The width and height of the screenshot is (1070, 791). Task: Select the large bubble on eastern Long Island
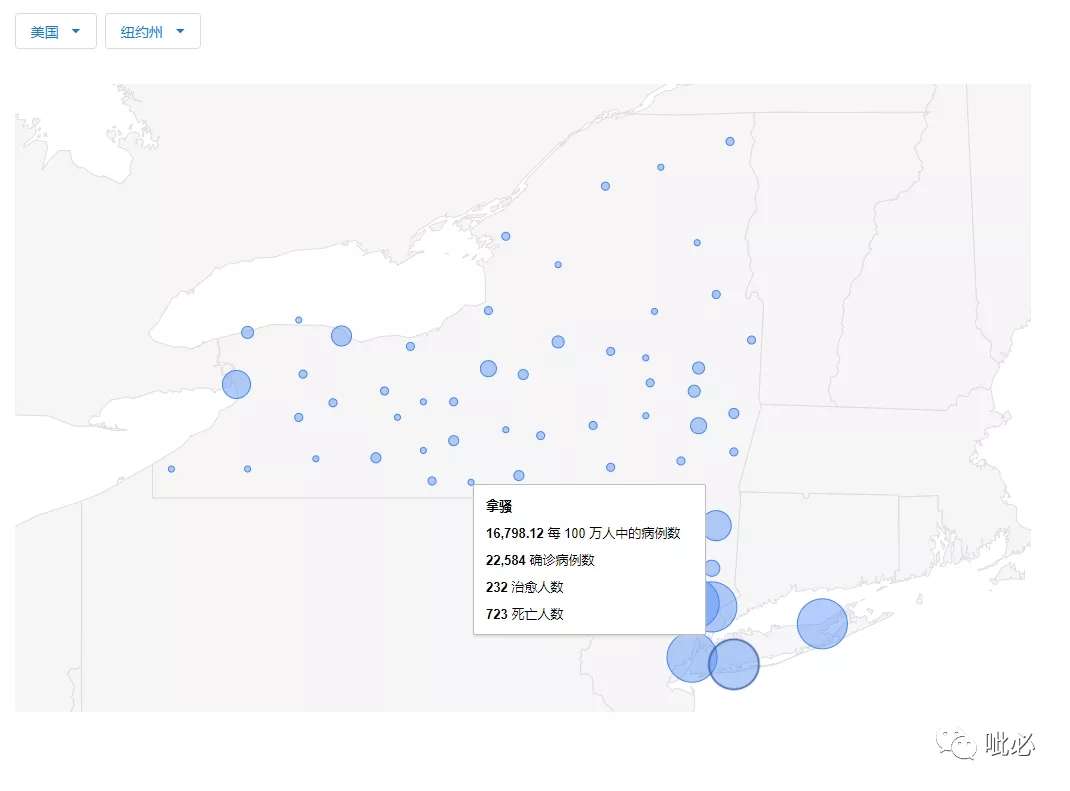(822, 624)
